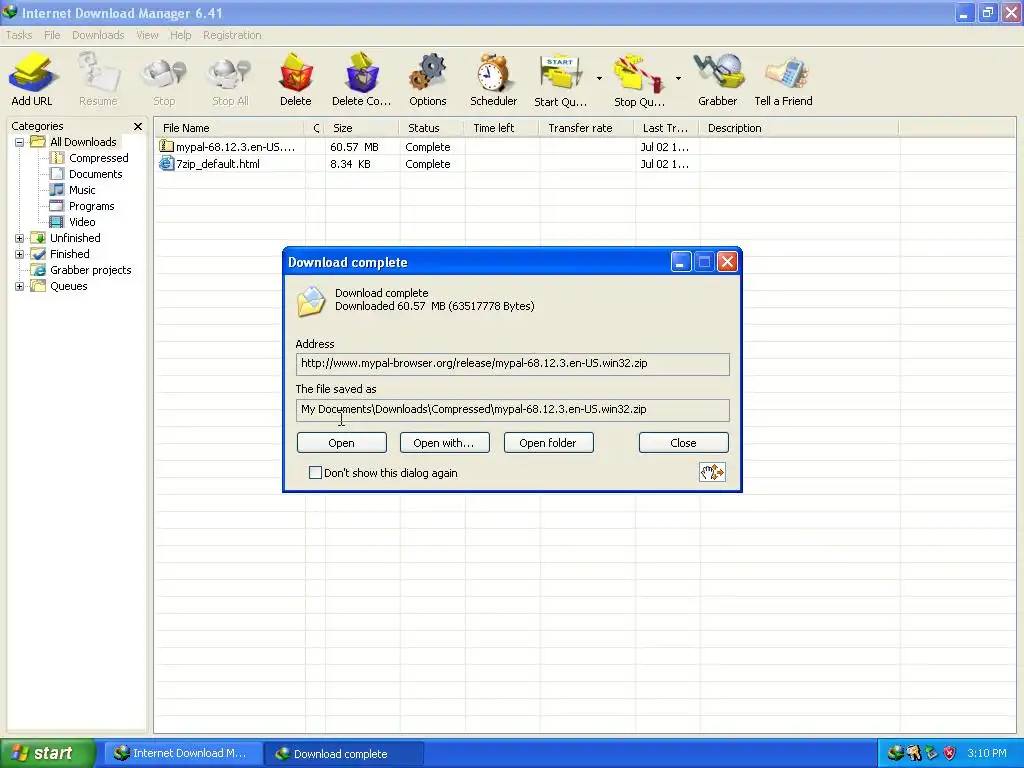Select the Documents category
Screen dimensions: 1024x768
95,174
